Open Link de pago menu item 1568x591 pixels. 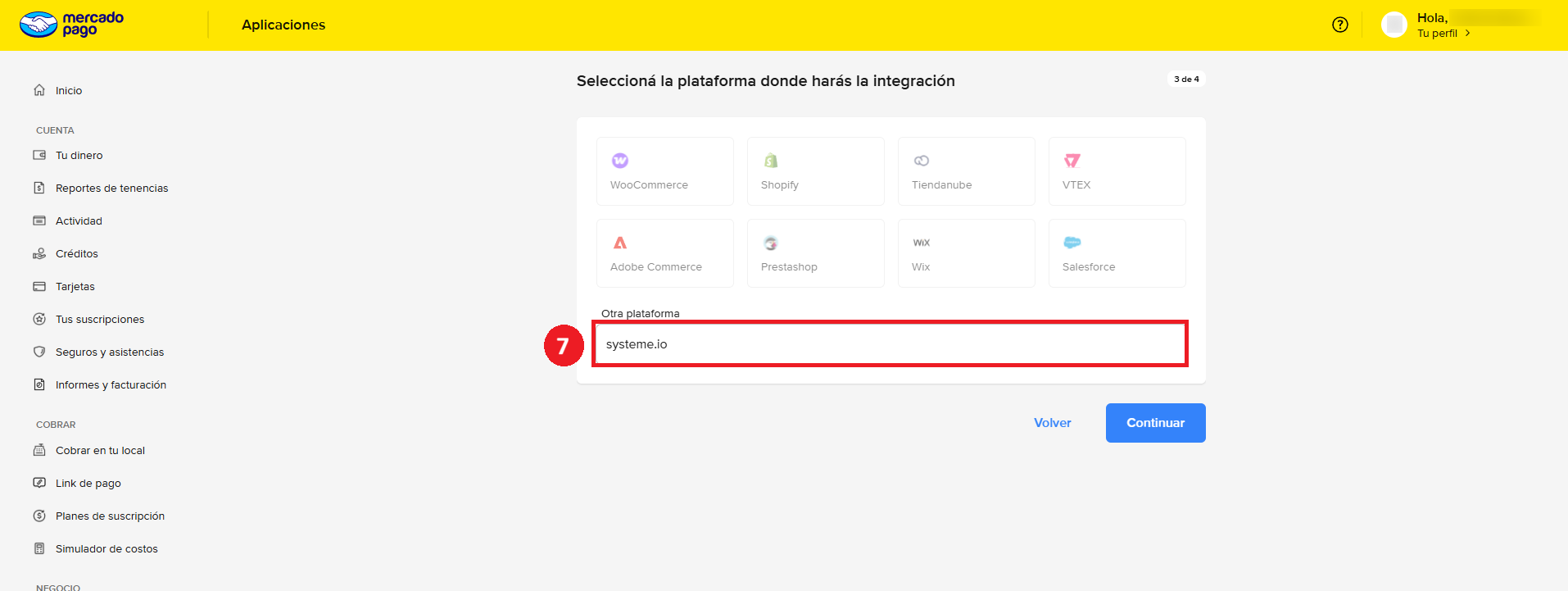pyautogui.click(x=88, y=483)
